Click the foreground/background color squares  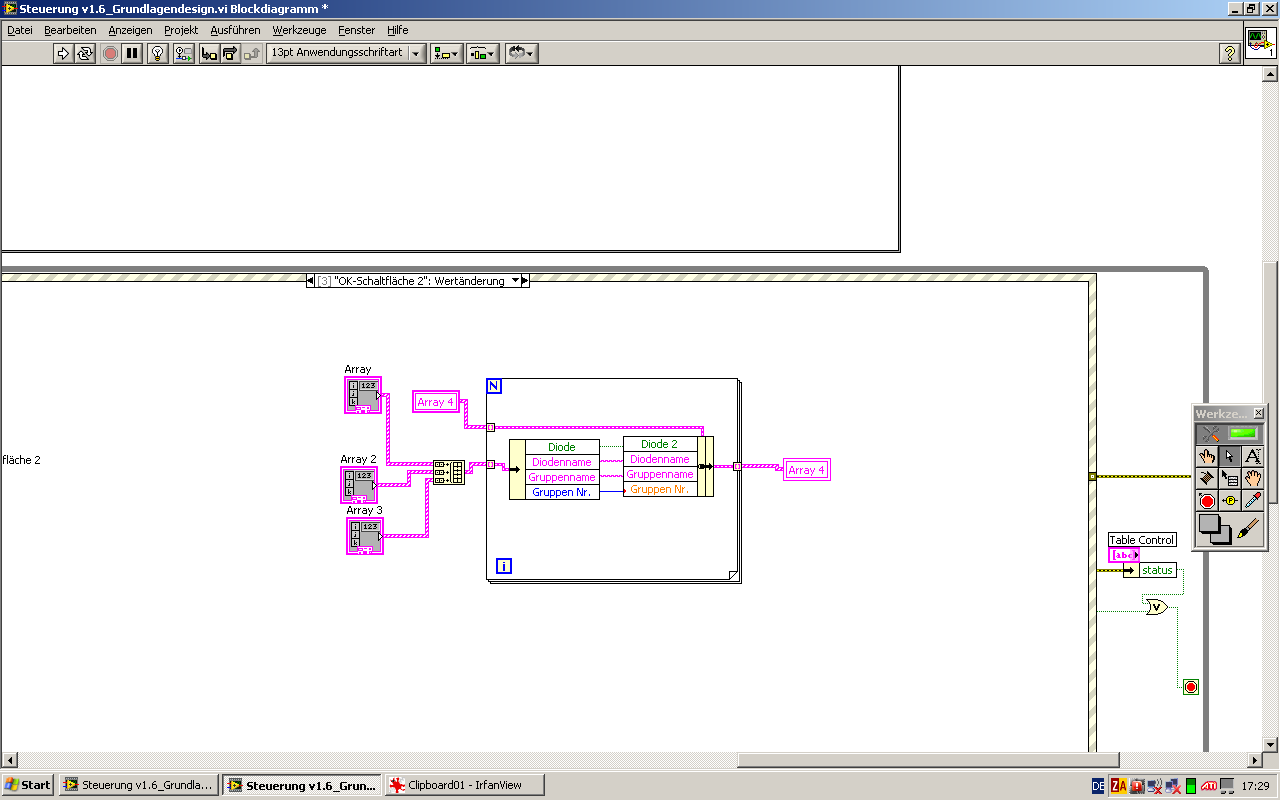click(1215, 529)
